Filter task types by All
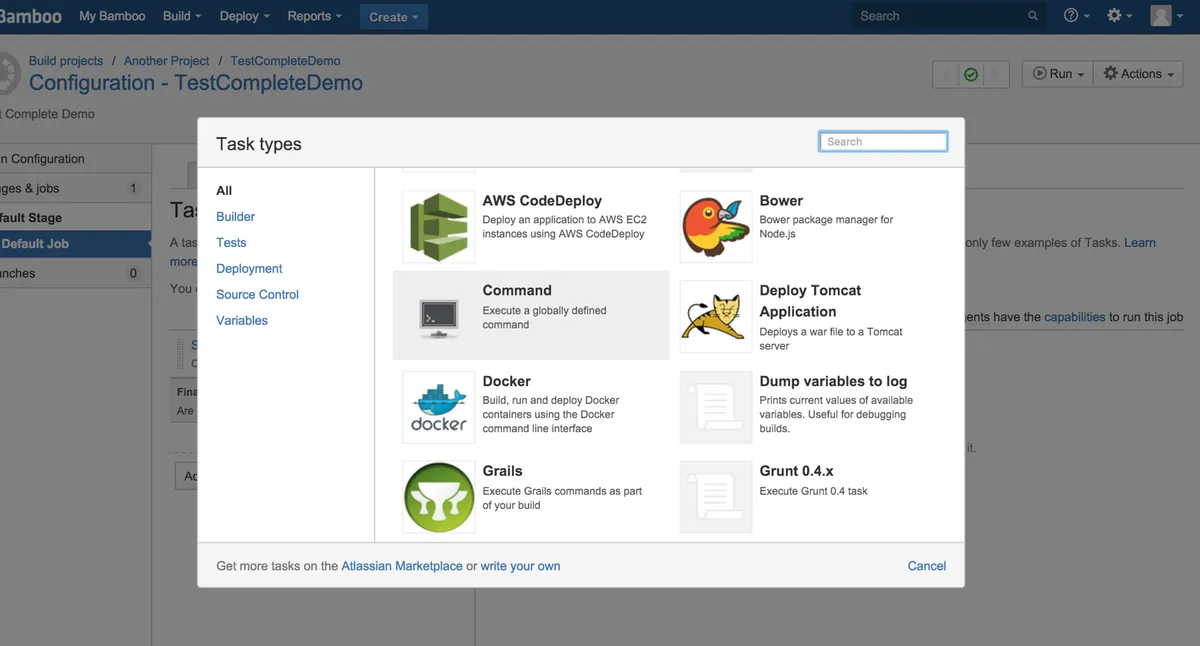Image resolution: width=1200 pixels, height=646 pixels. coord(224,190)
